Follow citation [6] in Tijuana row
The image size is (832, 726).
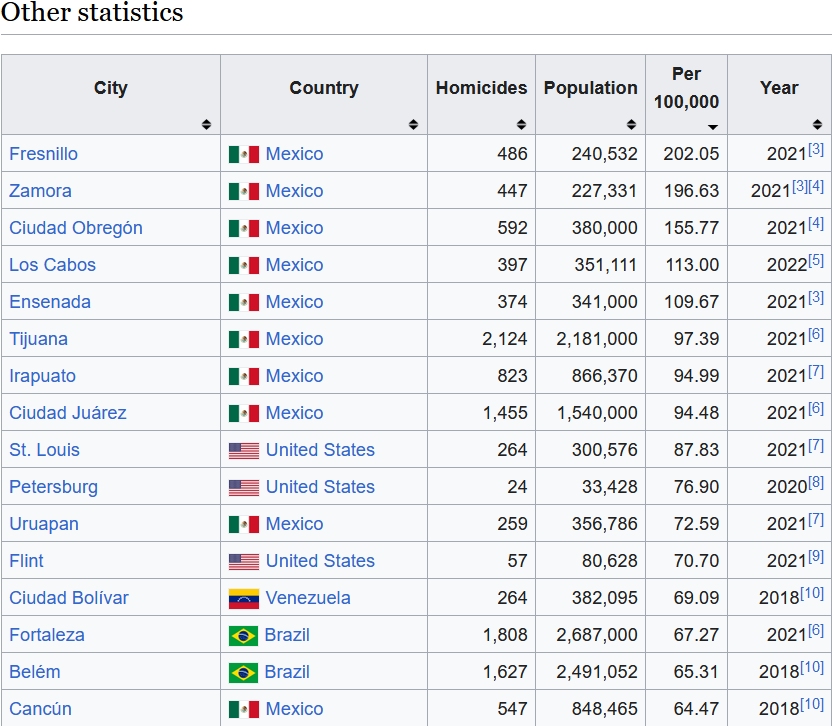coord(816,335)
